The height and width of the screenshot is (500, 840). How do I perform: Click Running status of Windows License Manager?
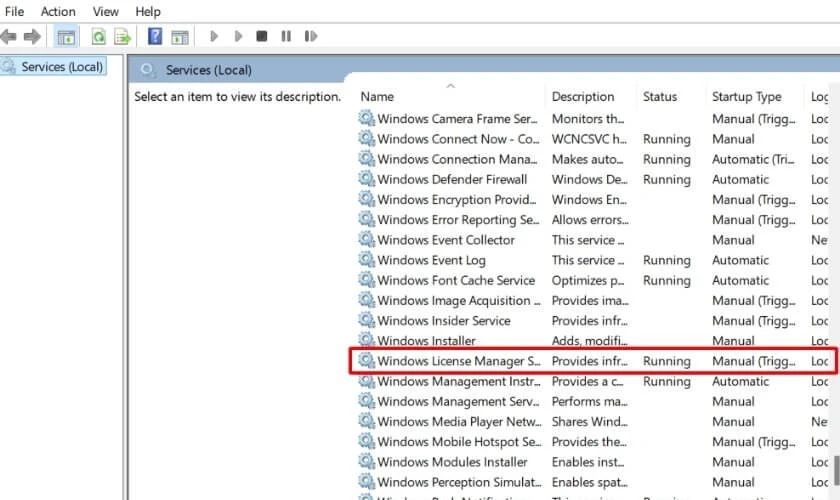666,361
